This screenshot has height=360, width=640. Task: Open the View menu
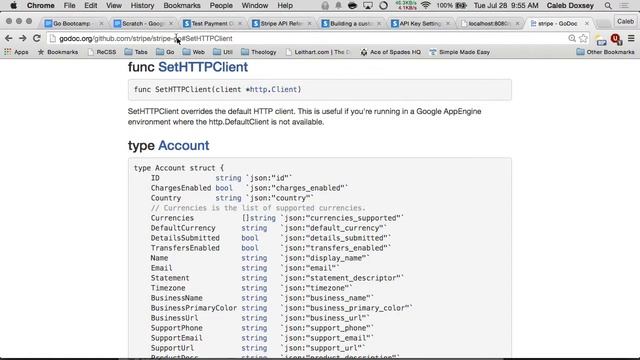[114, 6]
